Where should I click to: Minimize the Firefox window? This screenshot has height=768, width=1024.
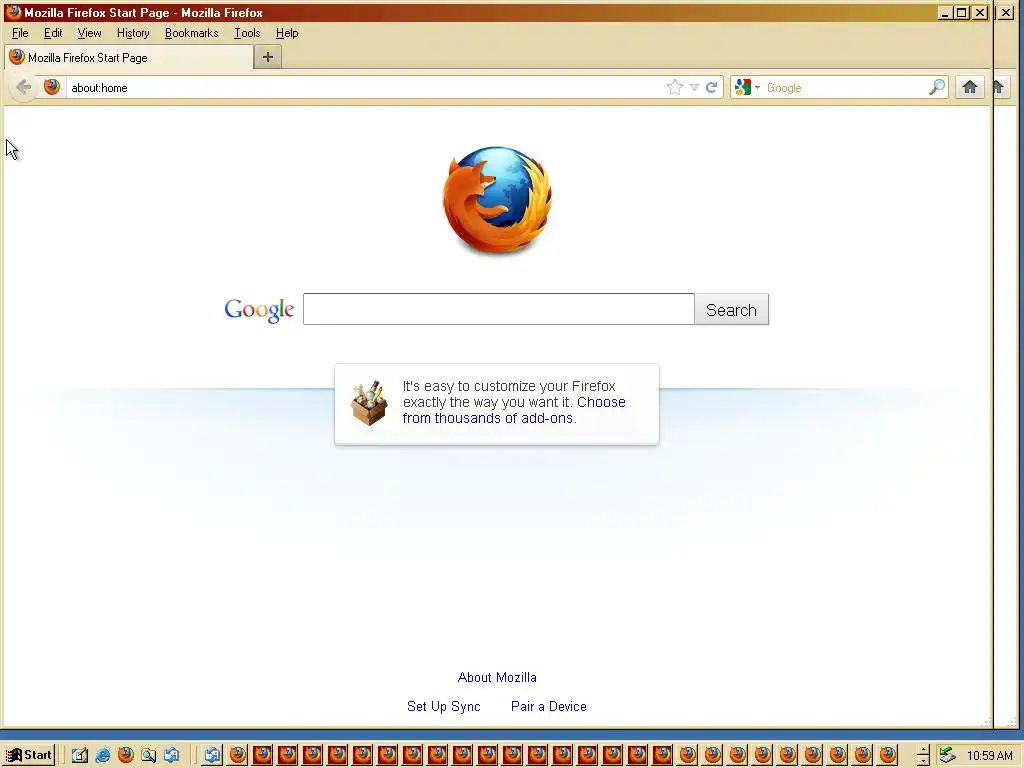coord(944,12)
